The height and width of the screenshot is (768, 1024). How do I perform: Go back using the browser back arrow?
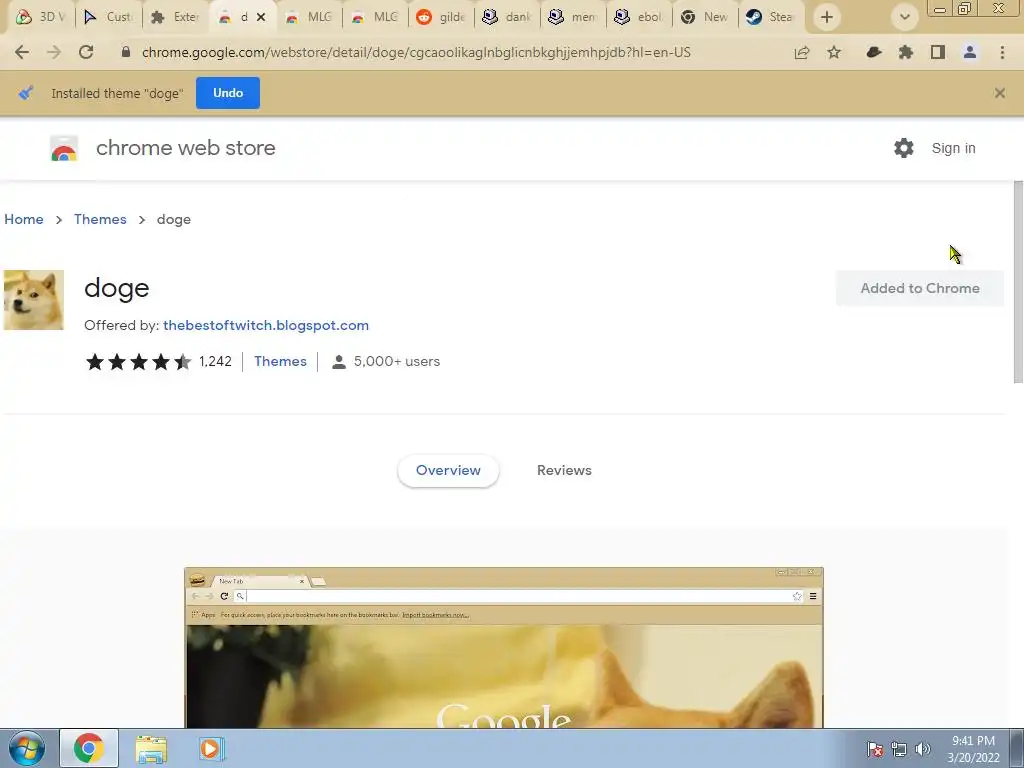coord(22,52)
